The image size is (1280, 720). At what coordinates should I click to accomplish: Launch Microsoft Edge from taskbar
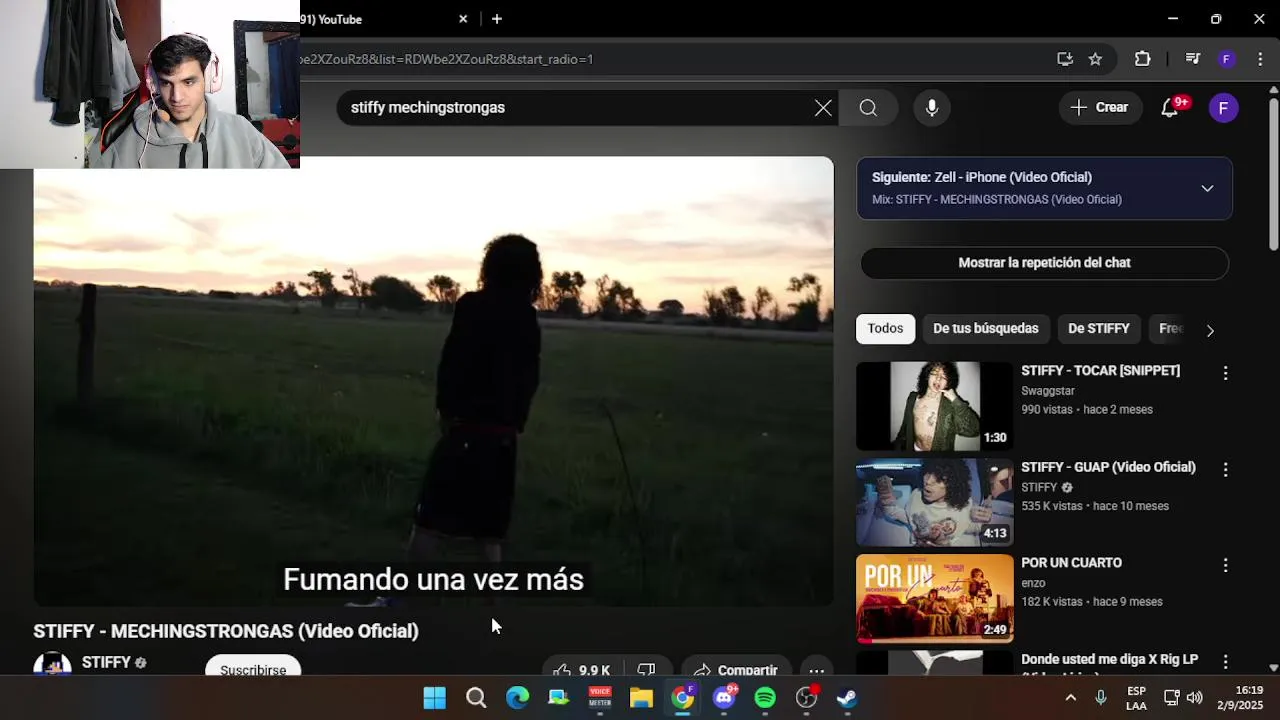click(517, 698)
